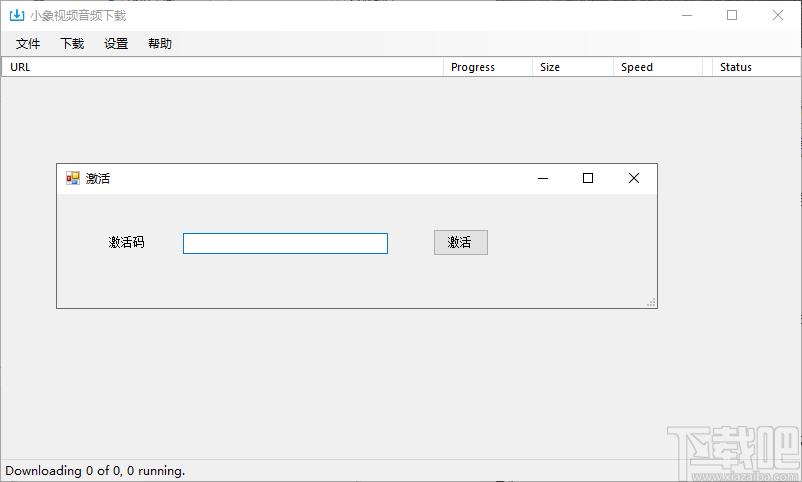Sort by the Progress column header
Image resolution: width=802 pixels, height=482 pixels.
487,67
